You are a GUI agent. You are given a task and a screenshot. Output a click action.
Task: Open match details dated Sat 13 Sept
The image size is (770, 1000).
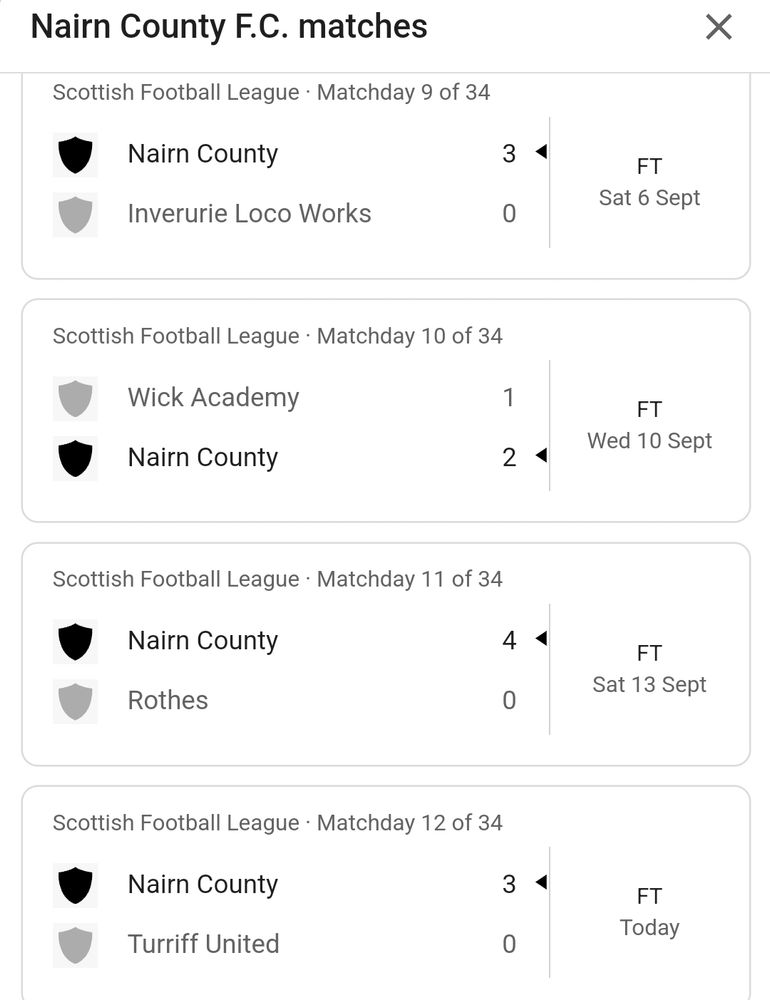point(649,670)
